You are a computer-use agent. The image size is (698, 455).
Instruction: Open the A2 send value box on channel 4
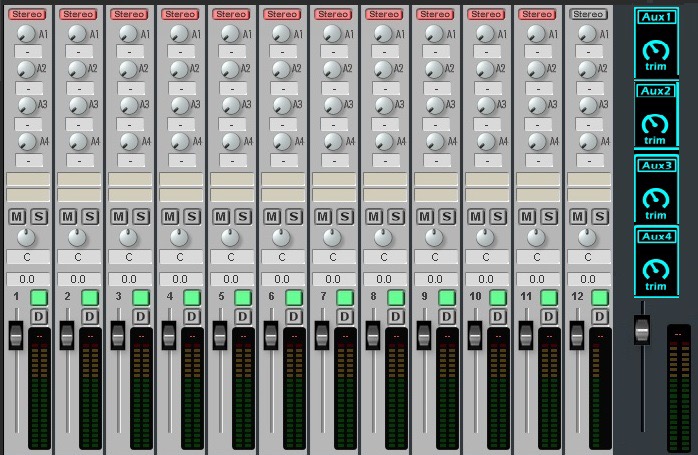pos(180,87)
